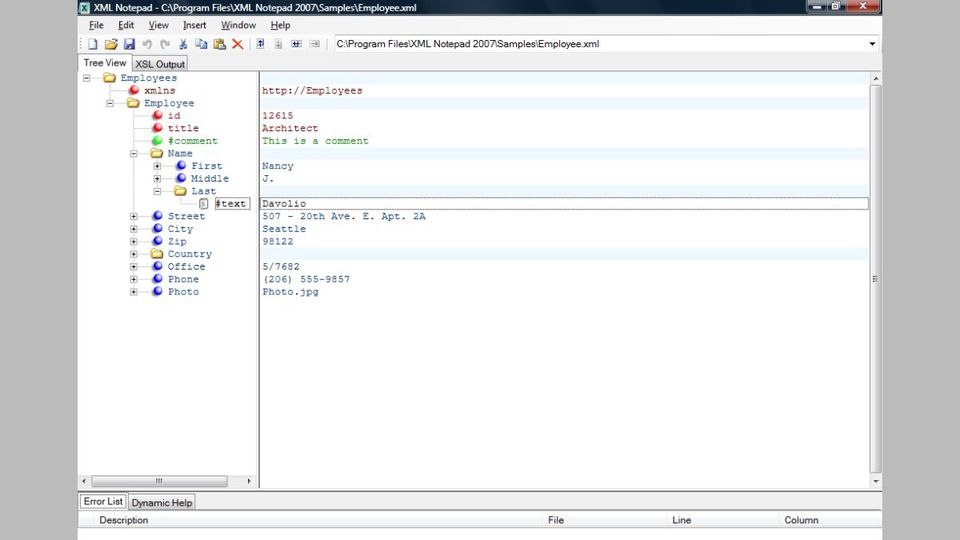Click the tree view horizontal scrollbar

click(160, 481)
